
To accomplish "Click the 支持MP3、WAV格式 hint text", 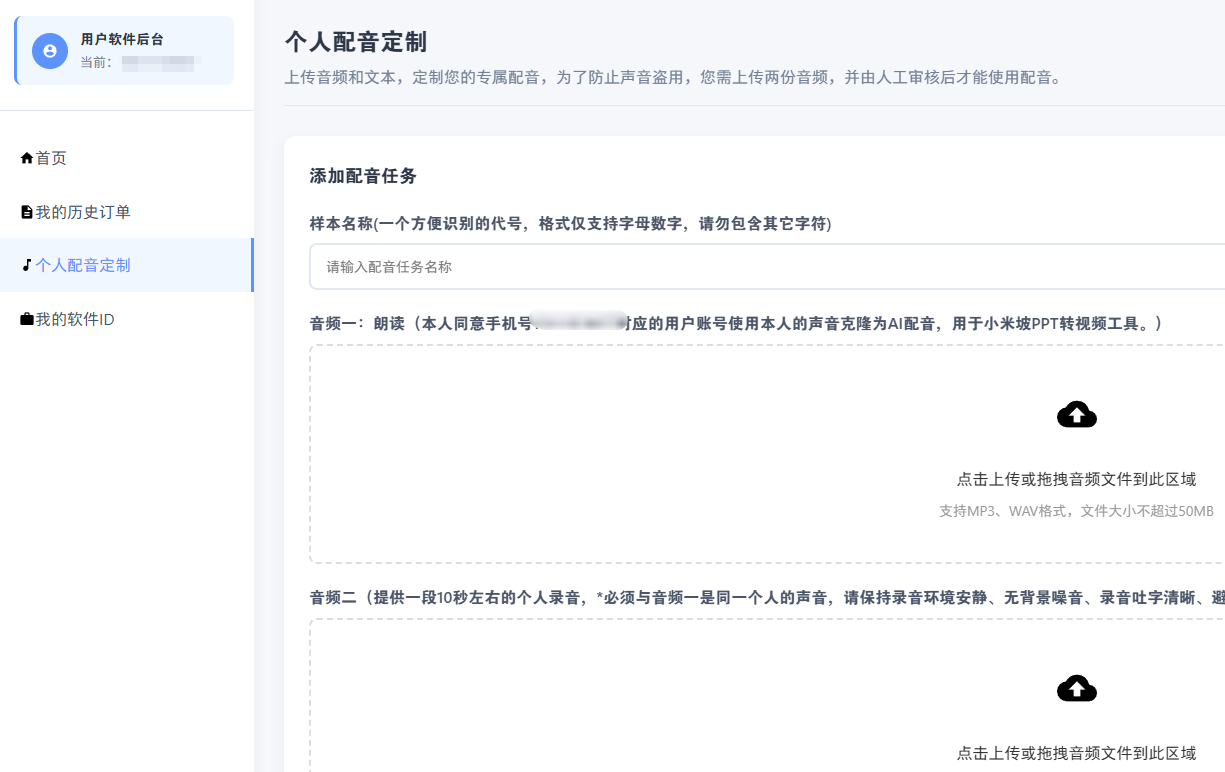I will pyautogui.click(x=1077, y=511).
